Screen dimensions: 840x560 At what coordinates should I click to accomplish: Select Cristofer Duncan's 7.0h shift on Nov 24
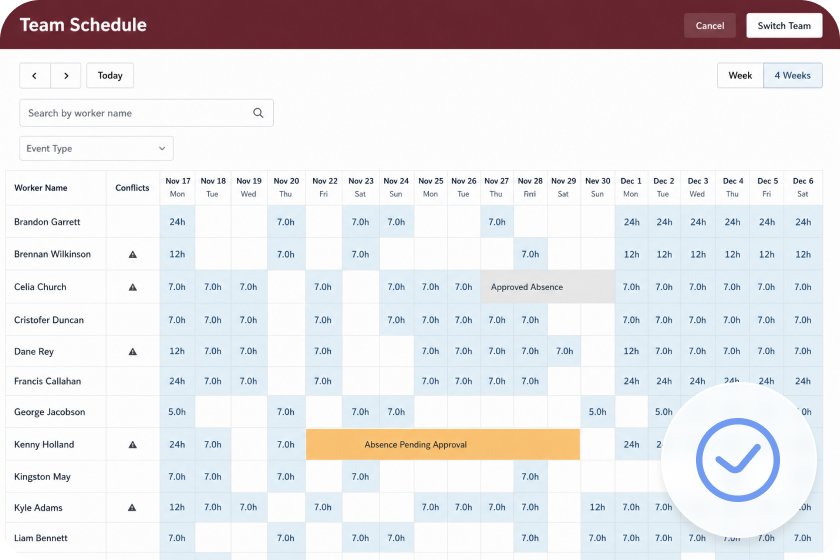(396, 320)
